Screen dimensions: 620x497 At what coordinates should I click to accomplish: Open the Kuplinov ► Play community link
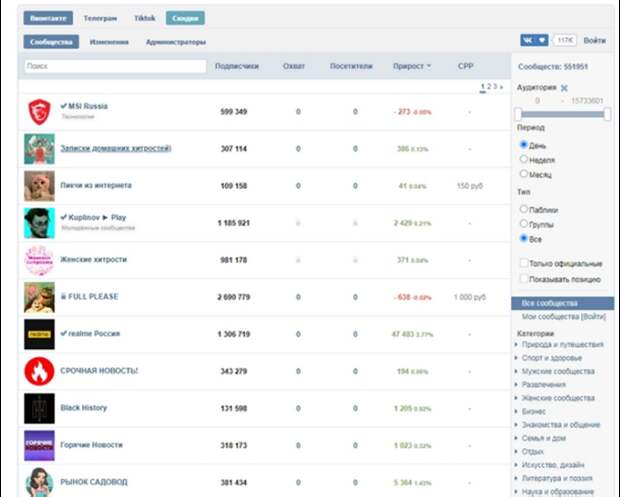pyautogui.click(x=97, y=217)
